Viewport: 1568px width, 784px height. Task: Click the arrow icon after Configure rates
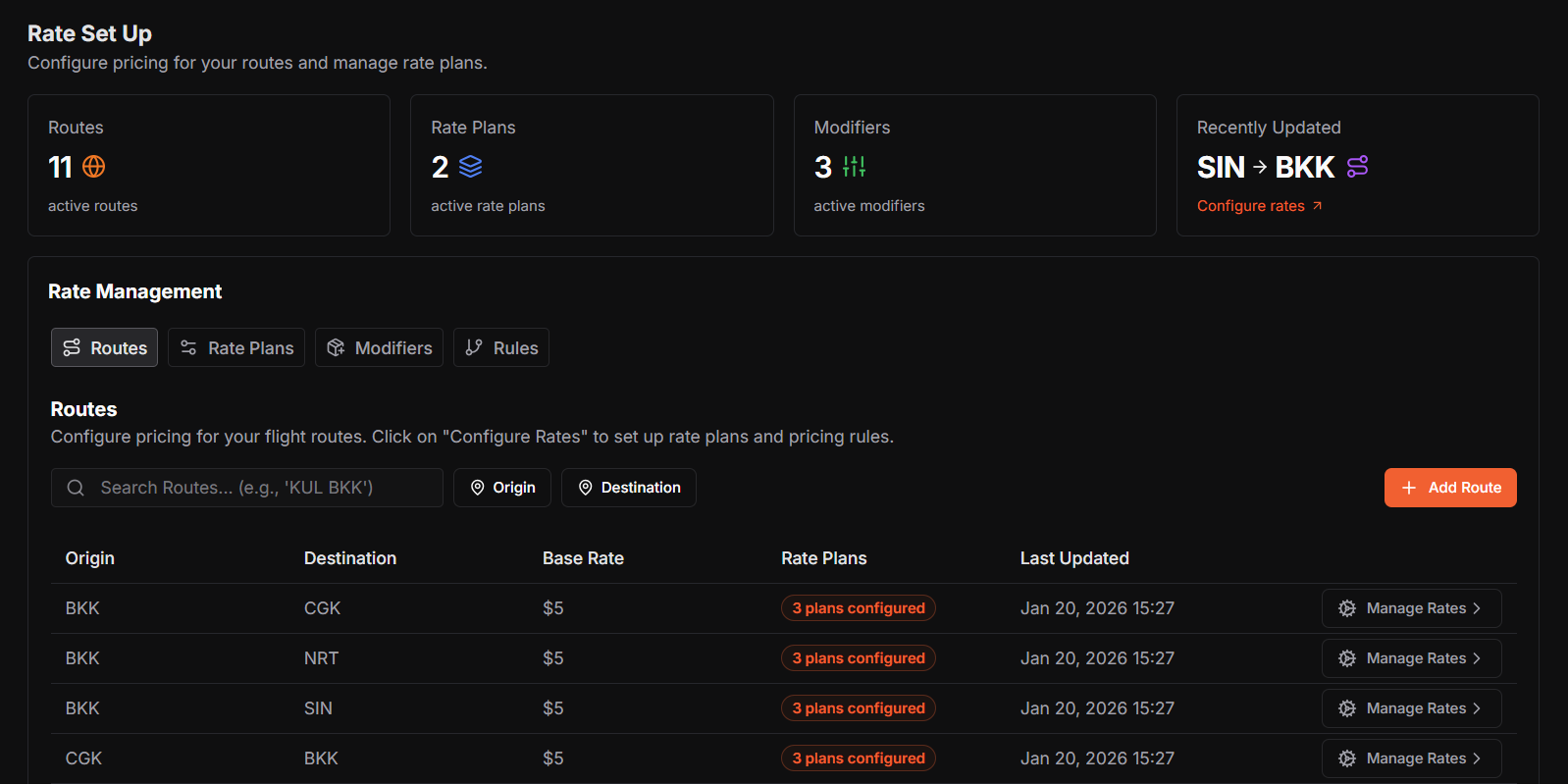tap(1317, 206)
